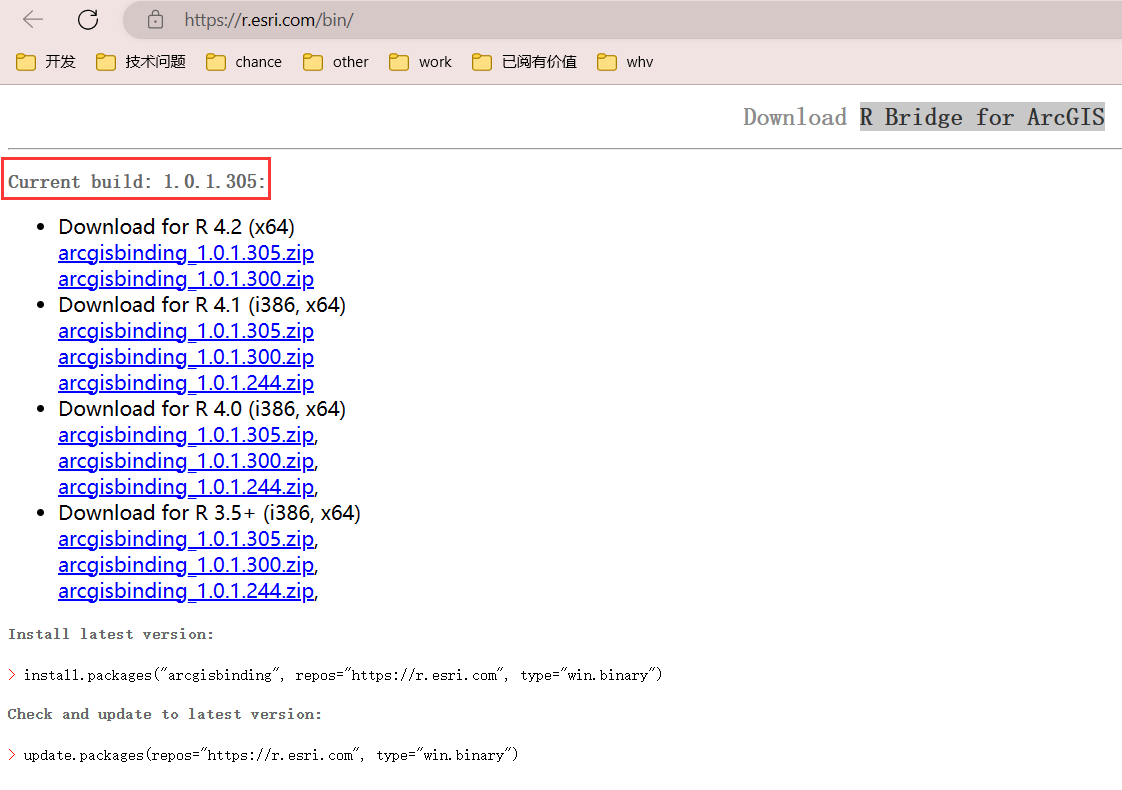
Task: Click the Check and update to latest version label
Action: click(x=165, y=714)
